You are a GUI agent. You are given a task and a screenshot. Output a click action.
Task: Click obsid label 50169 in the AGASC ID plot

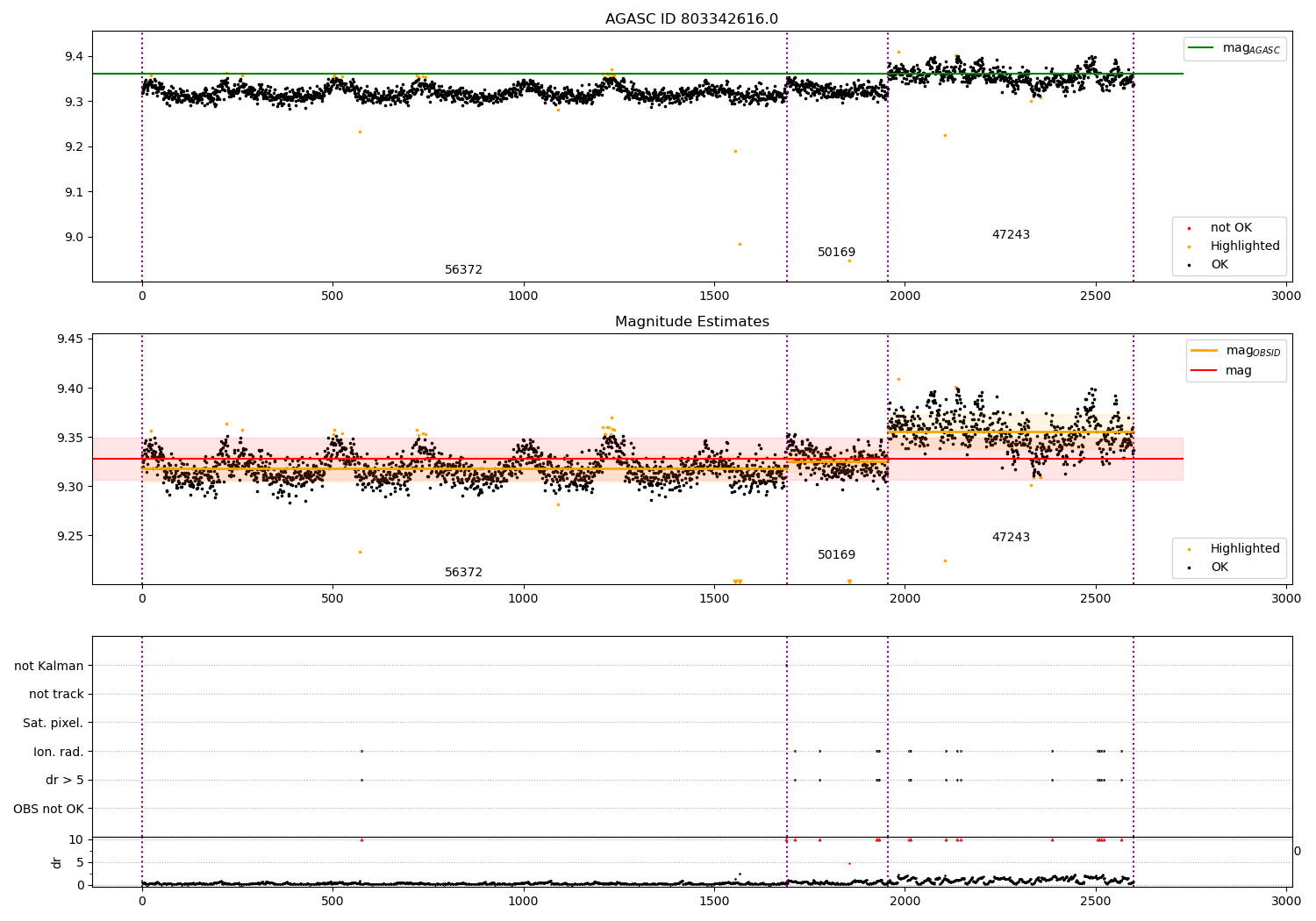click(x=836, y=253)
